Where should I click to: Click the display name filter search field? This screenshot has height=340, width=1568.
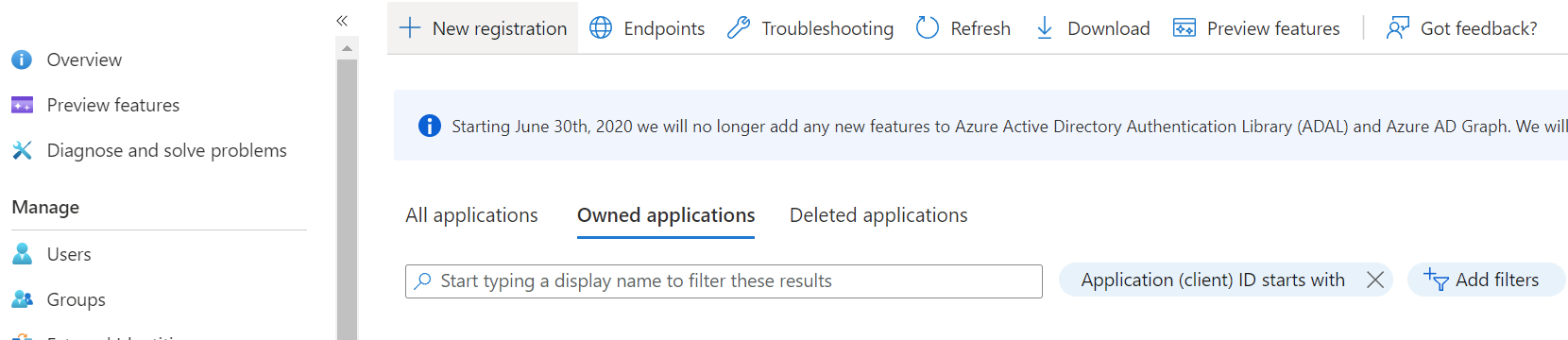point(724,281)
